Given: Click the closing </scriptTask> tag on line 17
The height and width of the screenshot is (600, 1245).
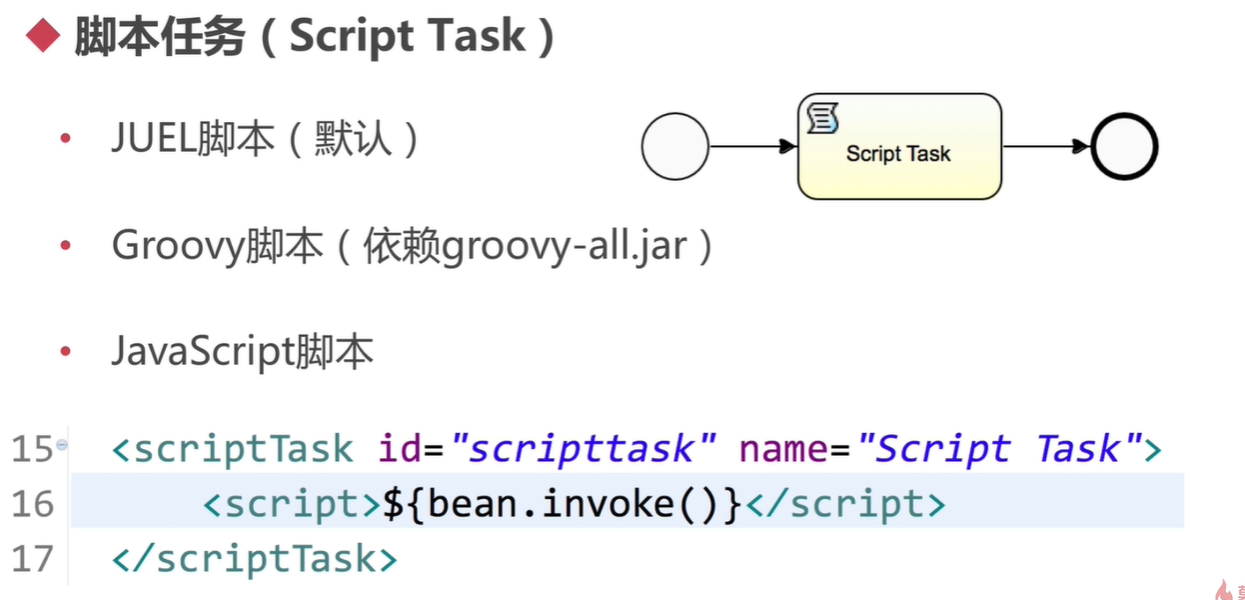Looking at the screenshot, I should pos(254,558).
